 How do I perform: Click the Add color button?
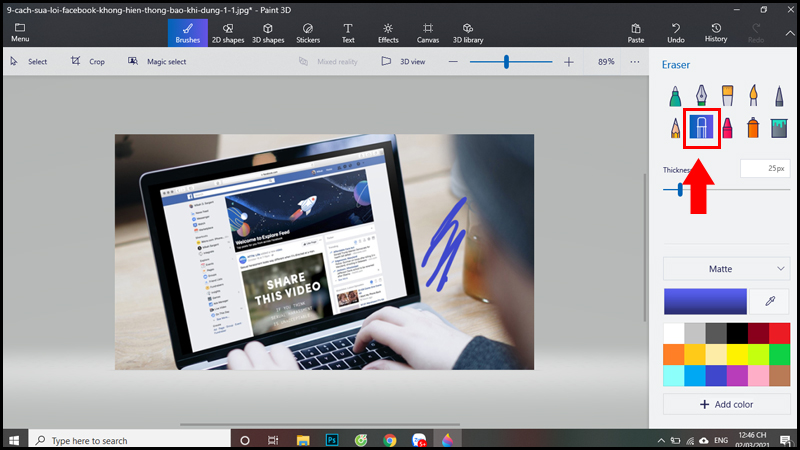[x=727, y=404]
